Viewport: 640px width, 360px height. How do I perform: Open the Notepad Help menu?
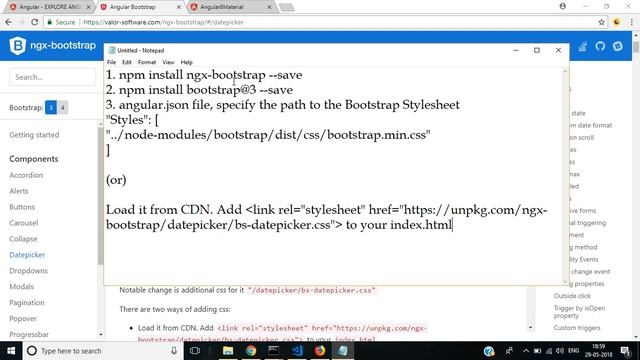187,62
